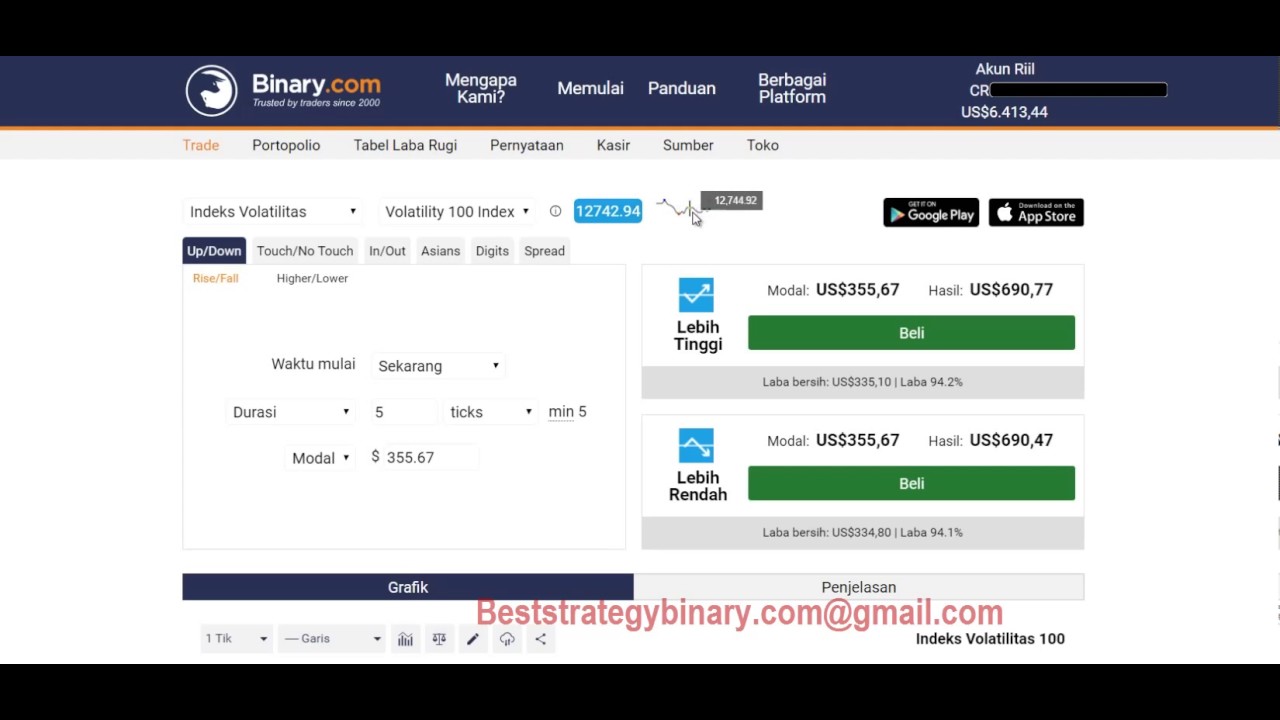
Task: Click the Lebih Tinggi rise arrow icon
Action: coord(696,295)
